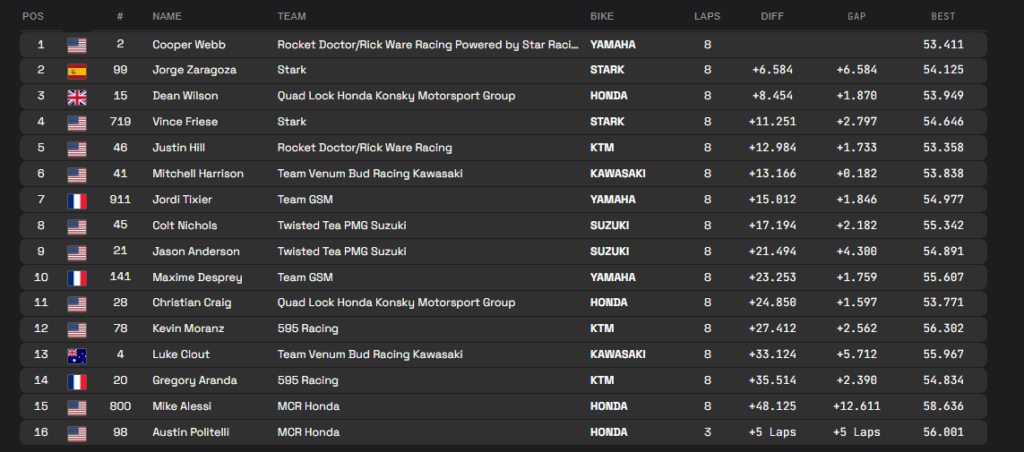Click the Australian flag beside Luke Clout
The width and height of the screenshot is (1024, 452).
pyautogui.click(x=77, y=356)
